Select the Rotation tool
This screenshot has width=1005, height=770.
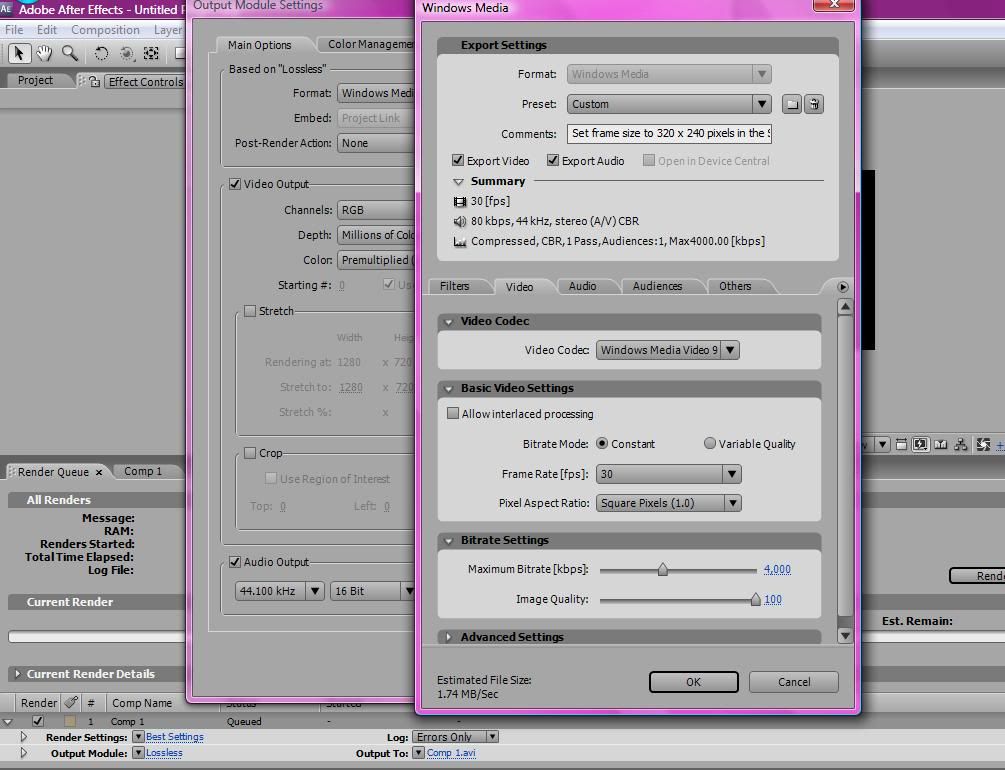102,53
